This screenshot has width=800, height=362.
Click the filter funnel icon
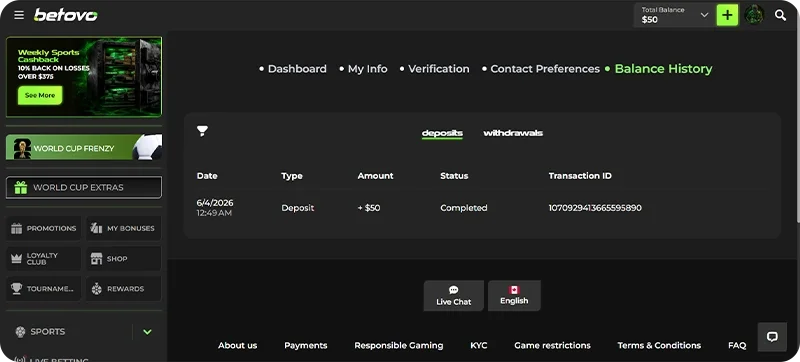pyautogui.click(x=203, y=131)
